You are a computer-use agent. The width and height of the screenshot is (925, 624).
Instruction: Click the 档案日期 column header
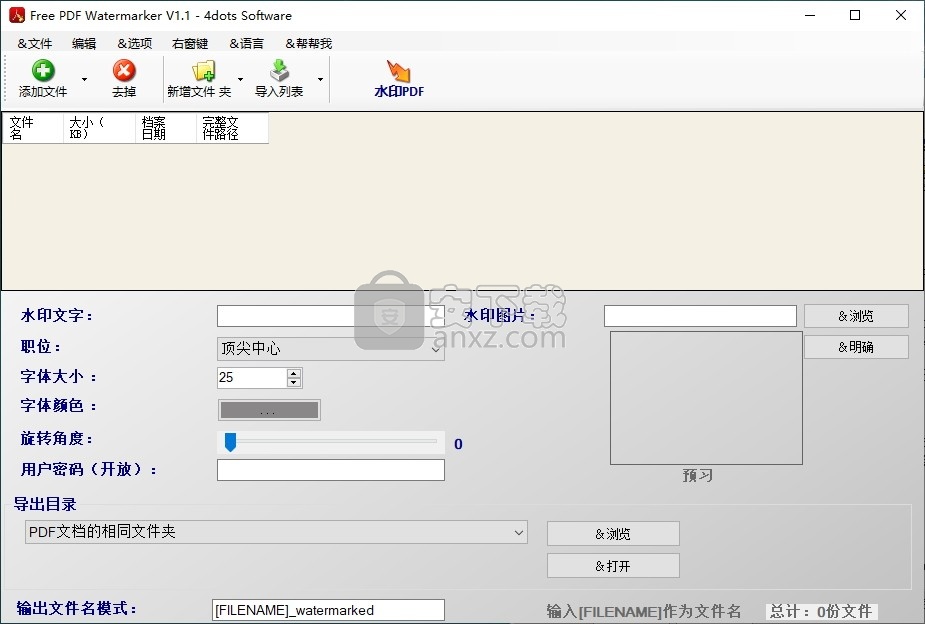[166, 128]
